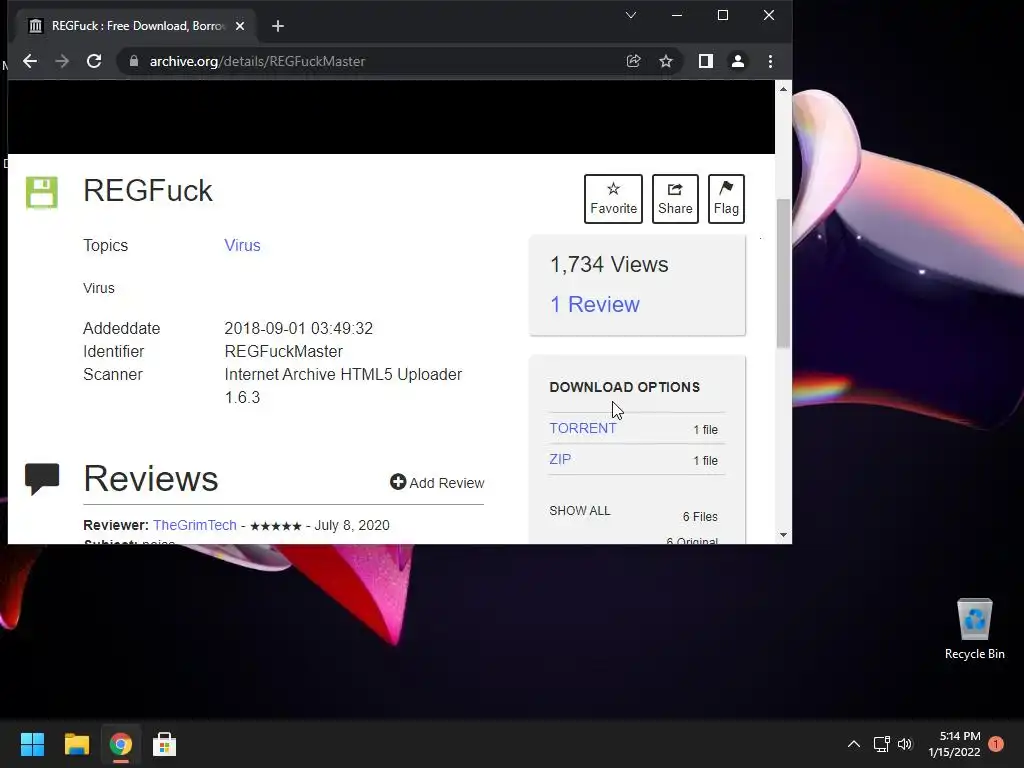Open the Chrome profile icon

pos(738,61)
